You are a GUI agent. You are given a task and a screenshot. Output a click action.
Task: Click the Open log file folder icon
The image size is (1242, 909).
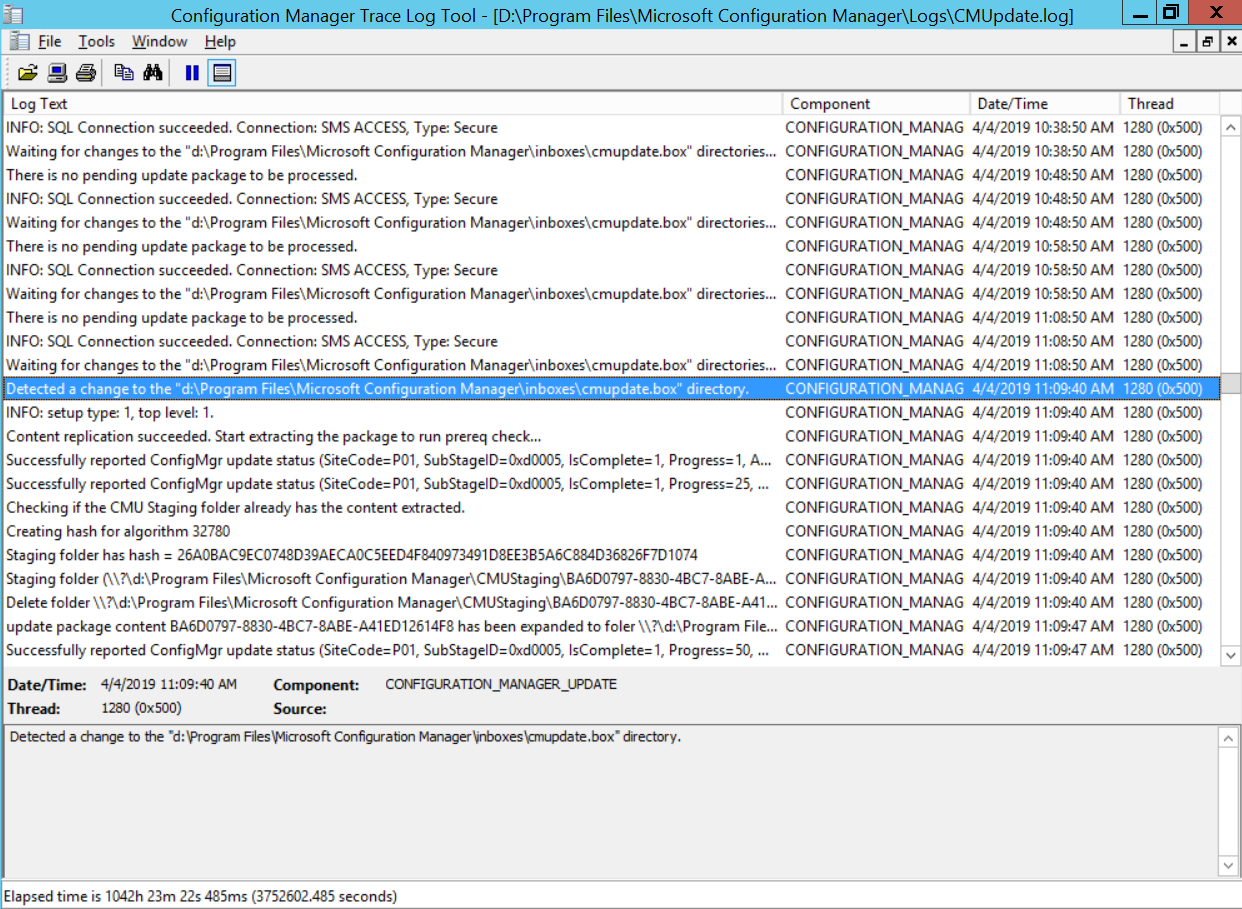click(27, 72)
